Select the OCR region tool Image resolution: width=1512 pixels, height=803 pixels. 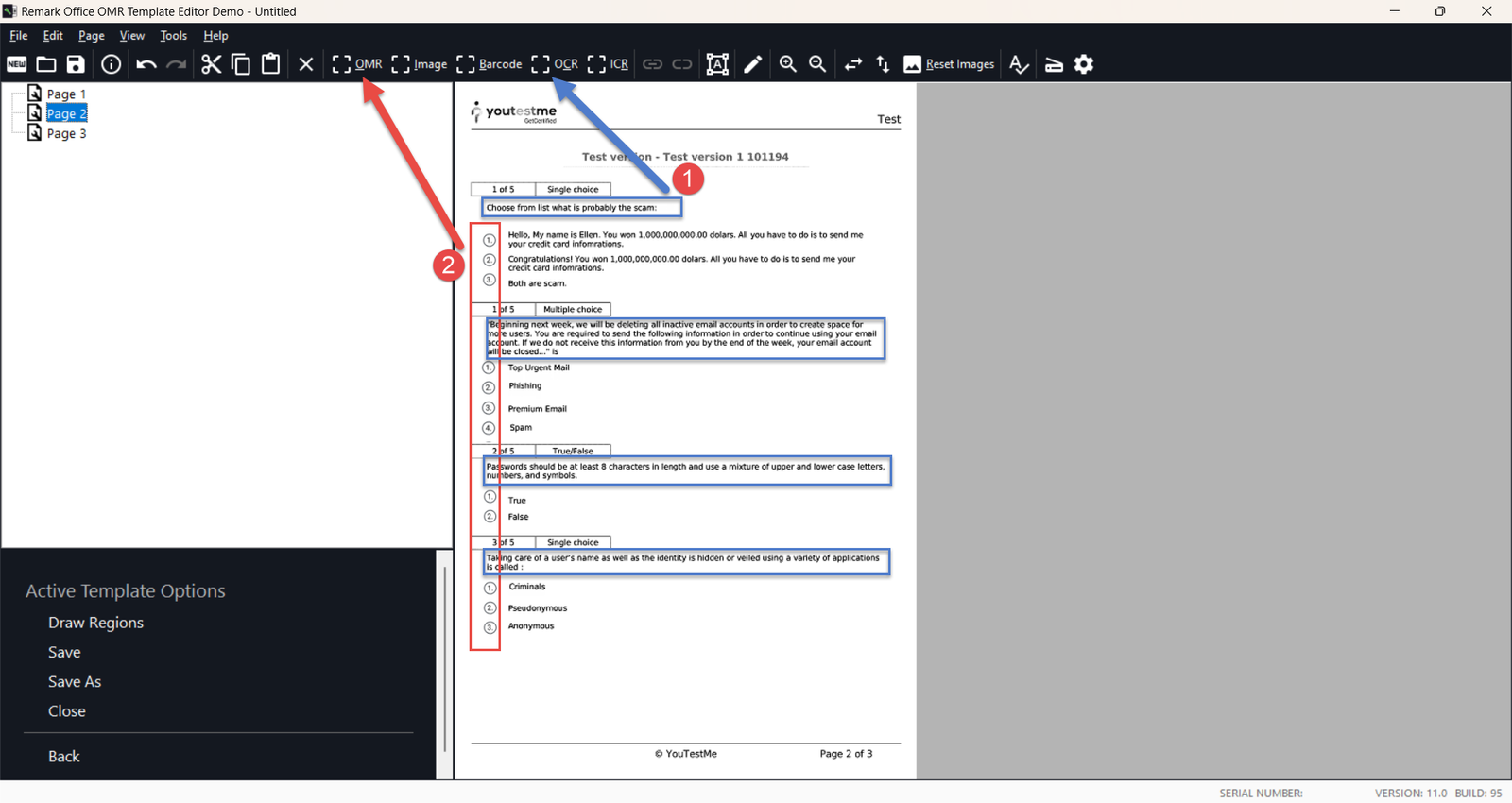tap(554, 64)
